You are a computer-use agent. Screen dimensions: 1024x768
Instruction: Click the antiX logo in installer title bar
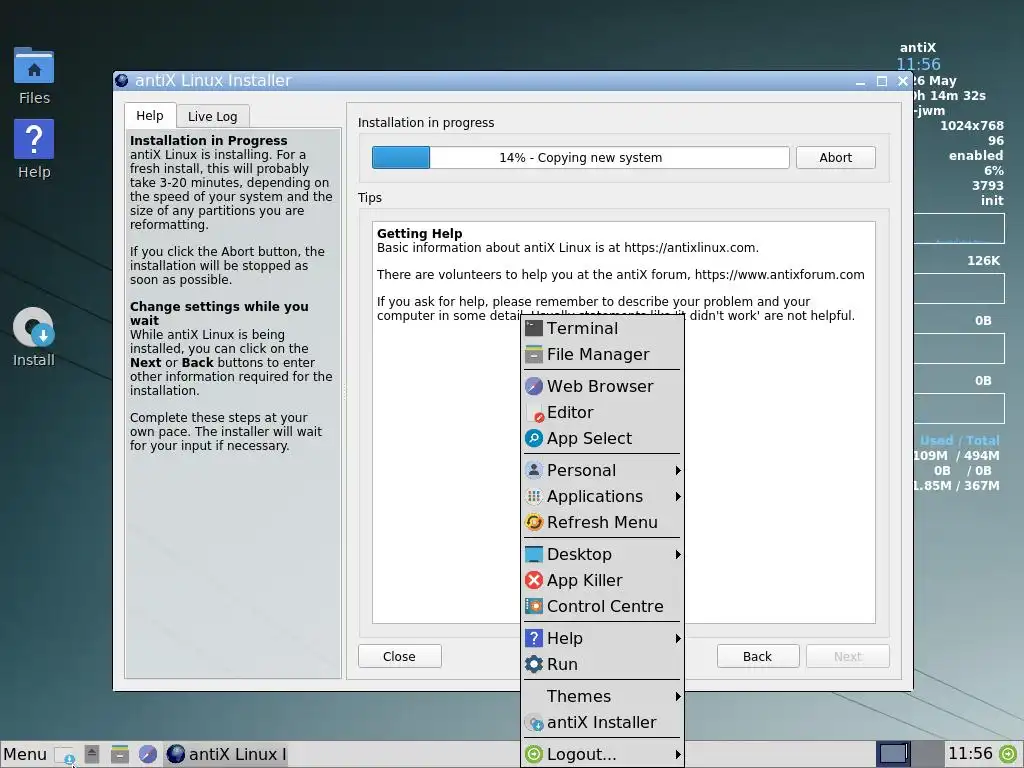pyautogui.click(x=121, y=81)
